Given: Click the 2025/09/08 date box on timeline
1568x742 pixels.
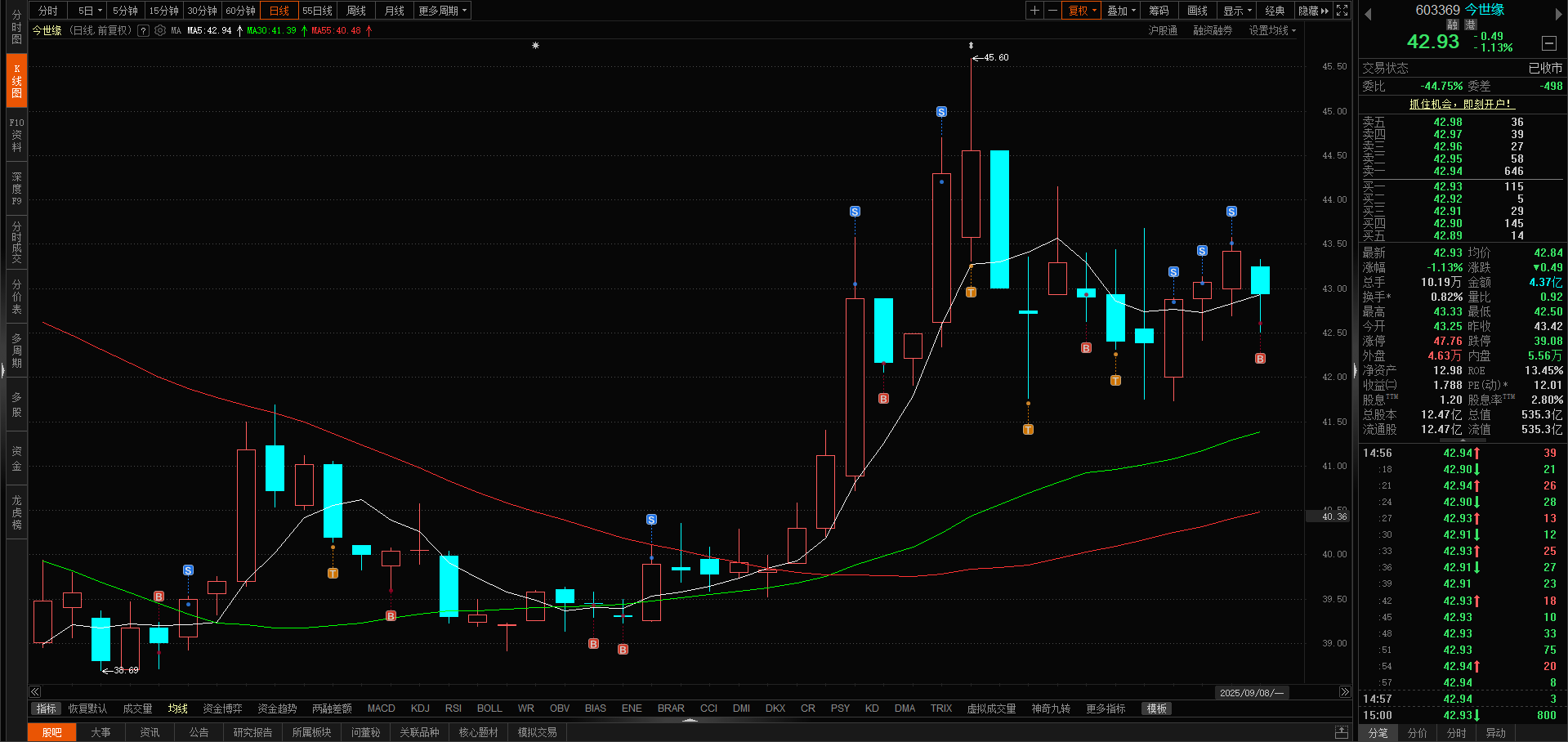Looking at the screenshot, I should coord(1252,692).
